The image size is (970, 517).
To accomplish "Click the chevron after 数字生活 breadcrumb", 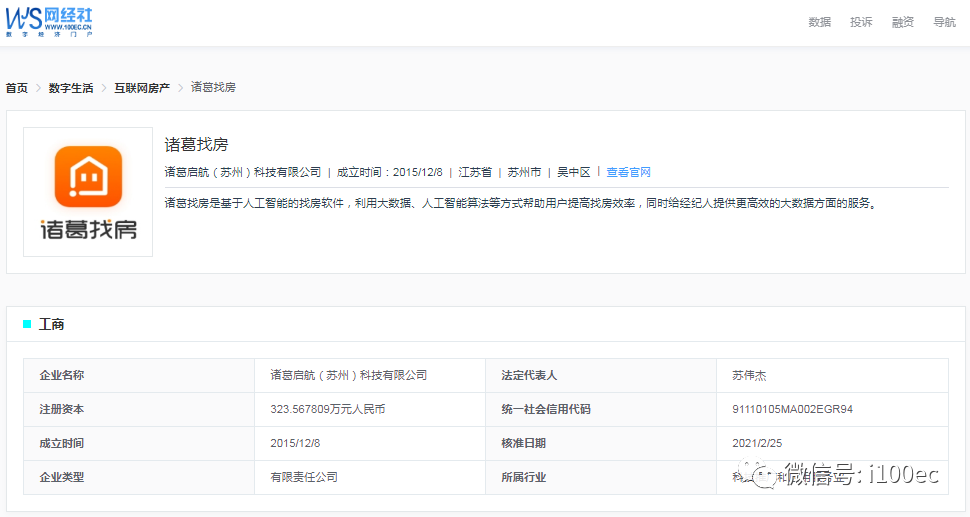I will pos(104,88).
